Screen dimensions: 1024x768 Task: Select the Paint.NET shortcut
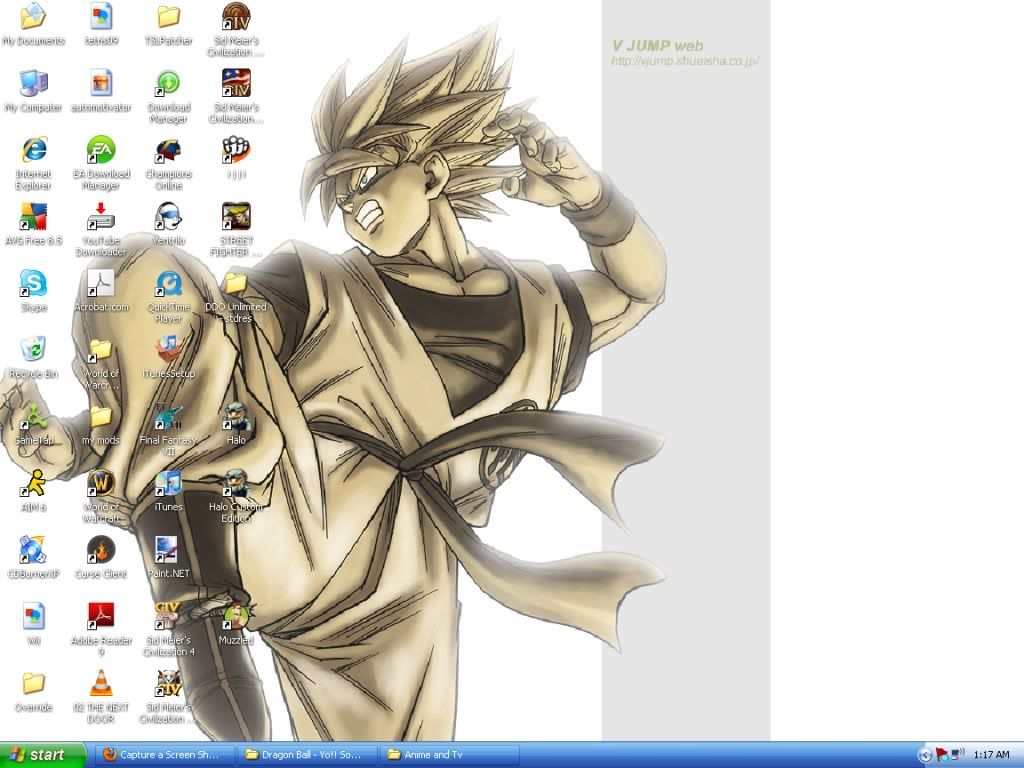pos(168,550)
